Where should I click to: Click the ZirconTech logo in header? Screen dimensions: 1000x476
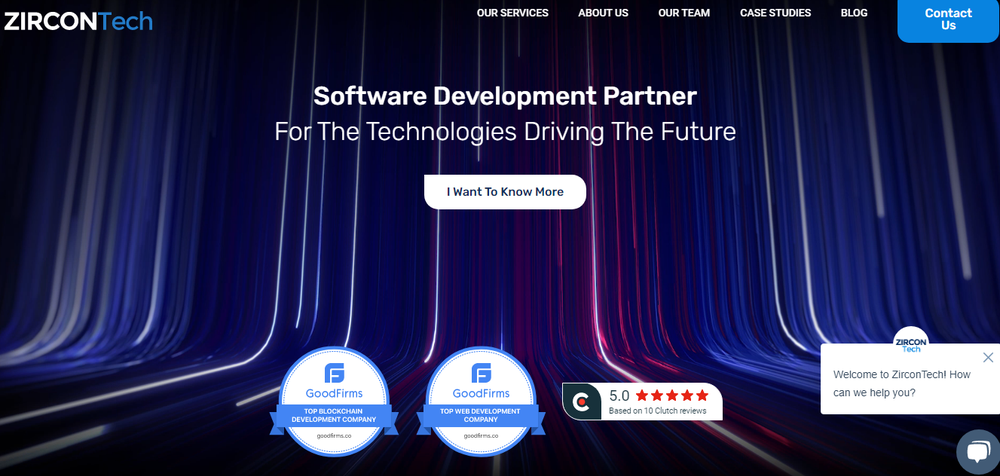pyautogui.click(x=78, y=21)
